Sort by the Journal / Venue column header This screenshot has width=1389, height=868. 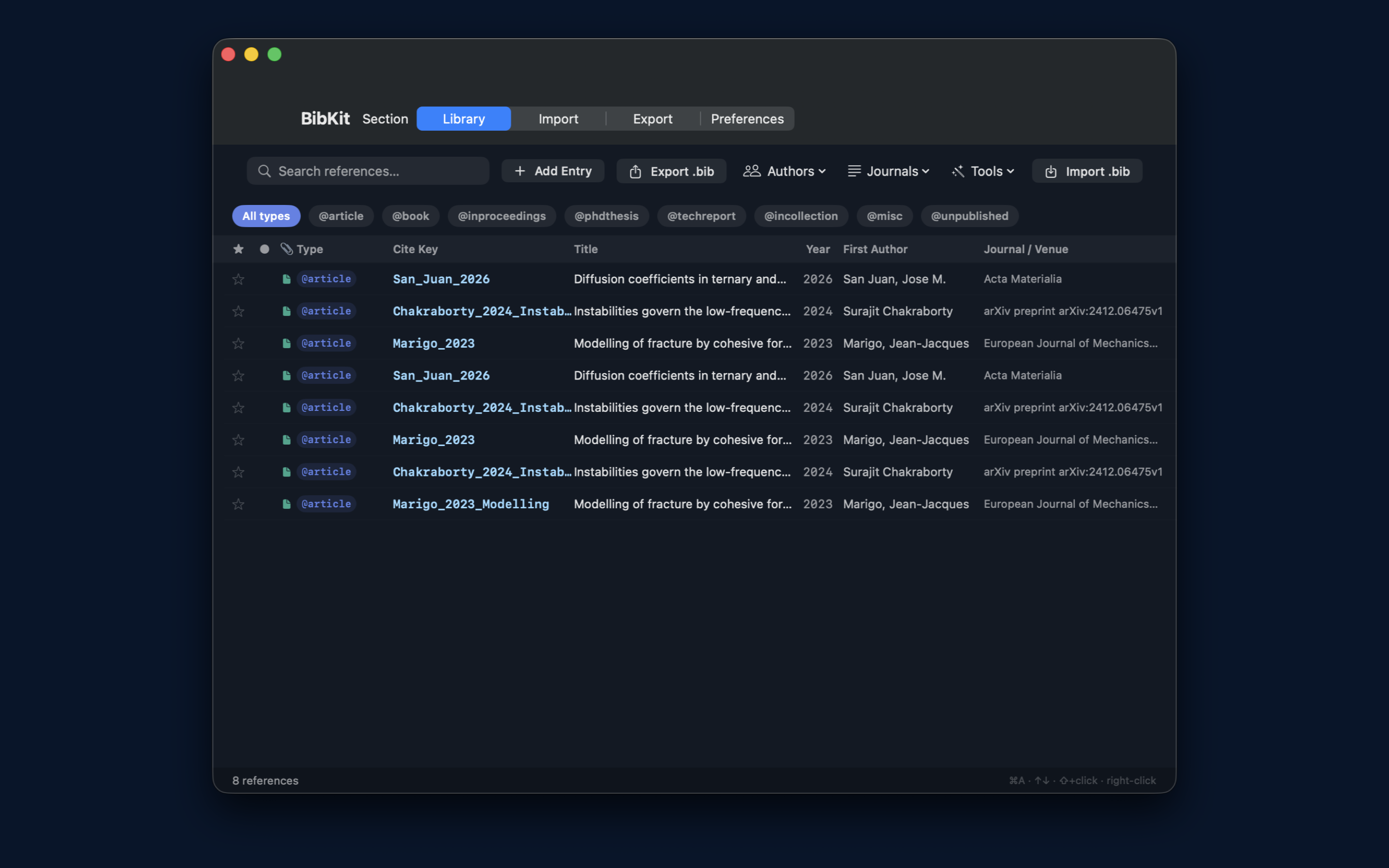tap(1026, 249)
